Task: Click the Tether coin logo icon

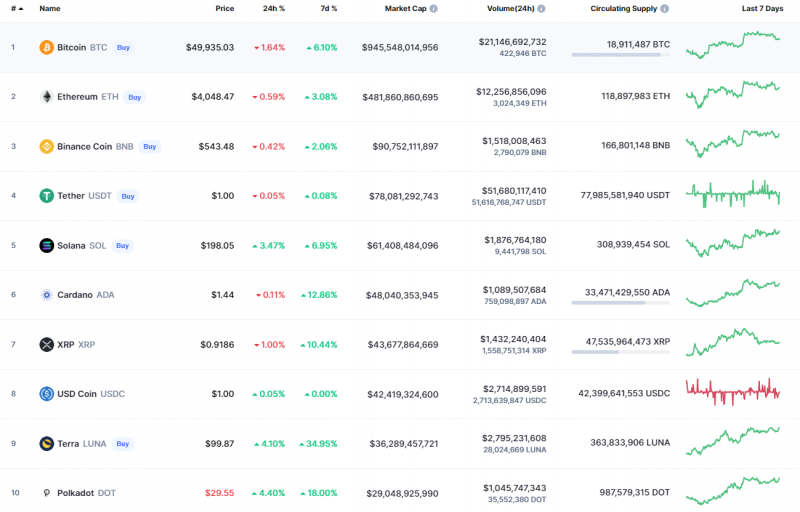Action: (x=46, y=196)
